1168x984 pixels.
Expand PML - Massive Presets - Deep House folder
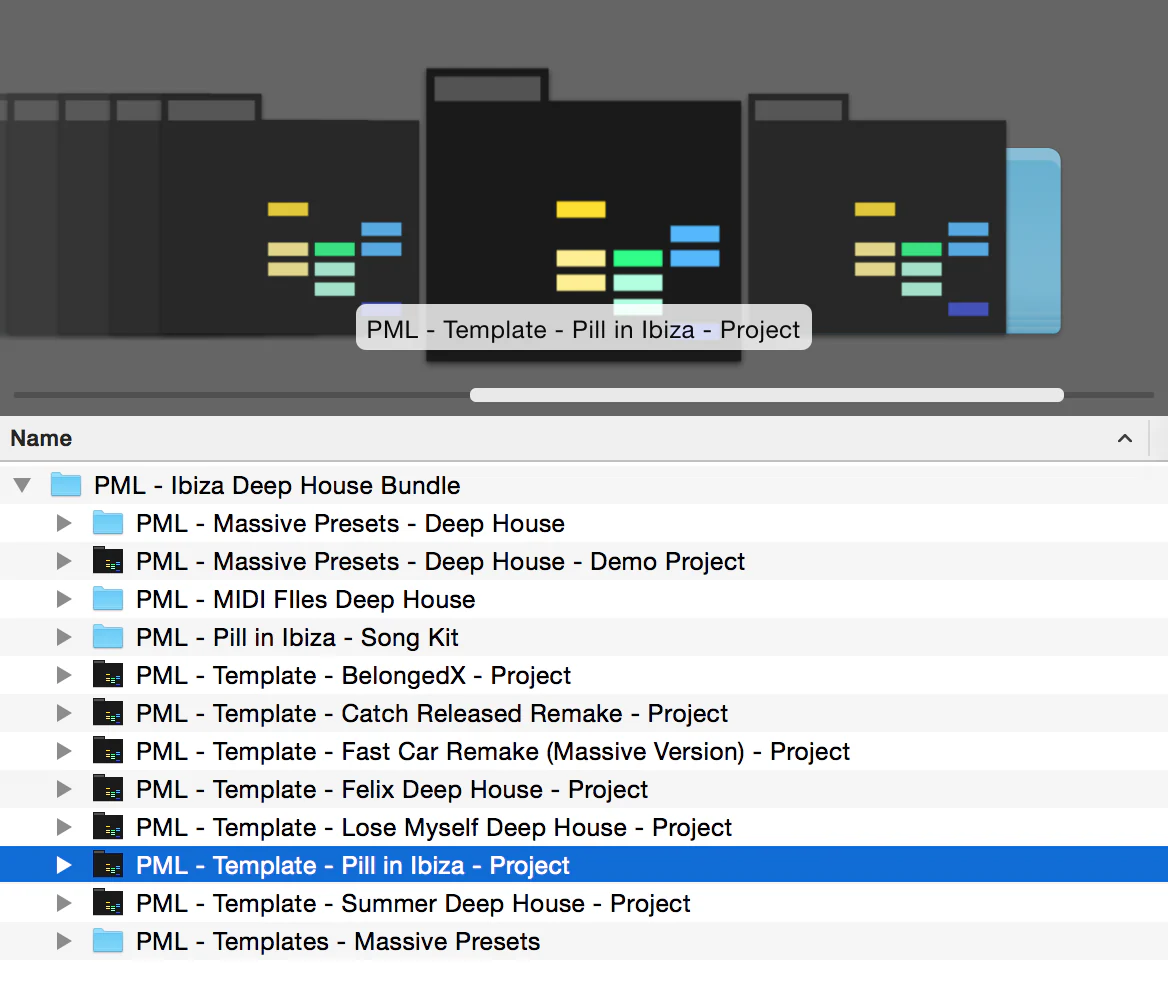click(x=64, y=524)
